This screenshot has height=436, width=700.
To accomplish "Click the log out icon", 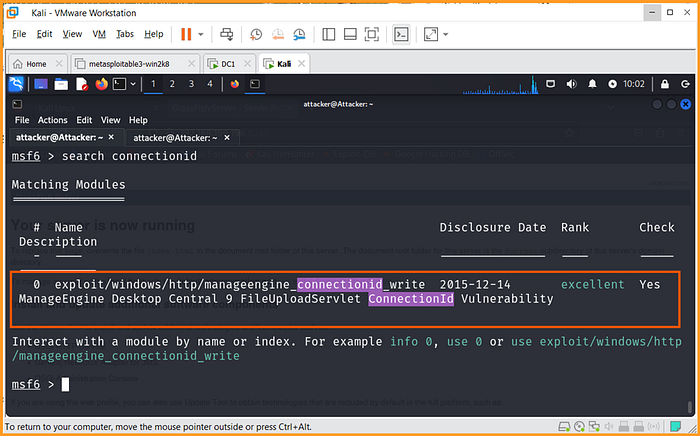I will click(x=685, y=84).
